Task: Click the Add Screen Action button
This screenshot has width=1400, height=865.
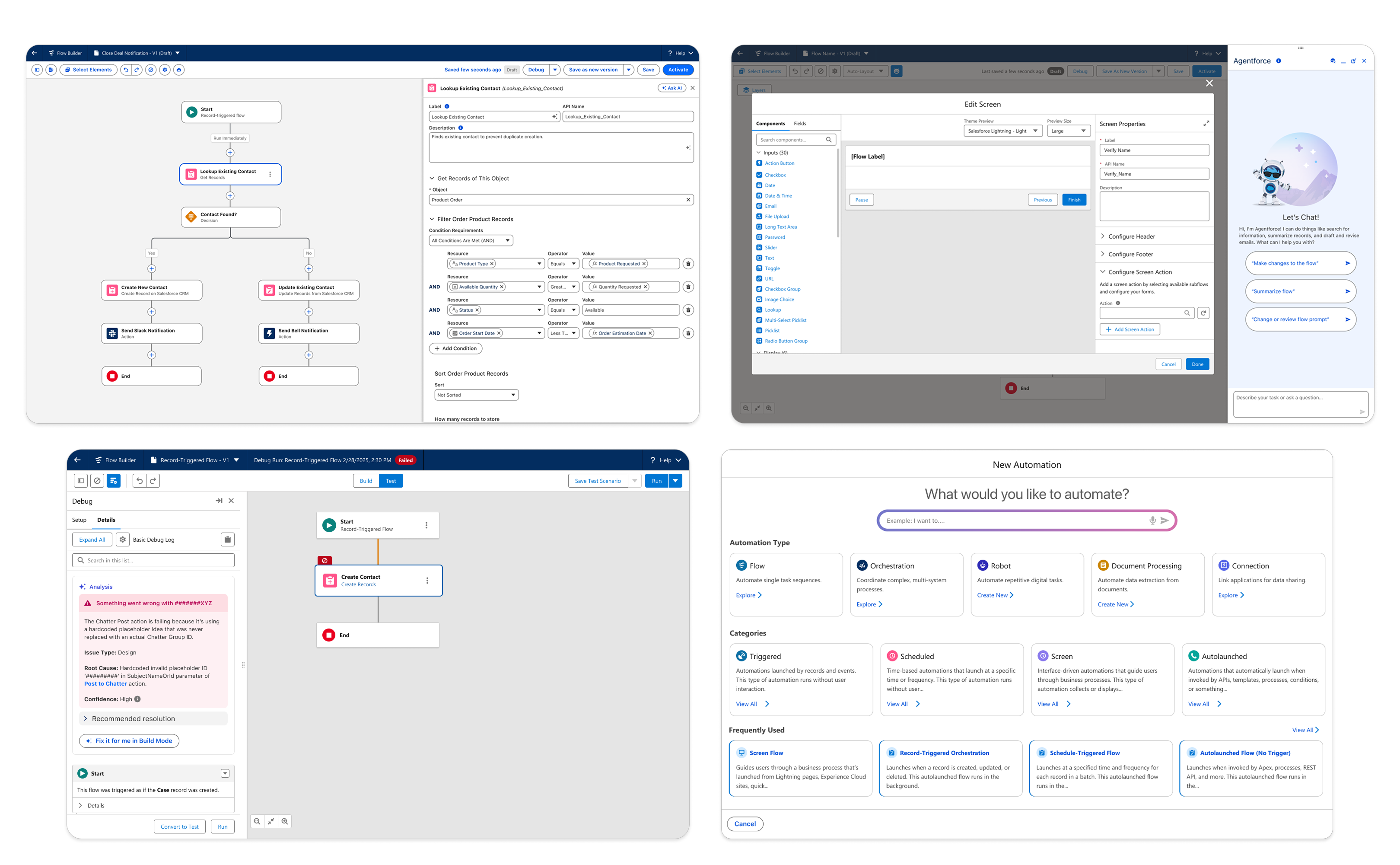Action: click(x=1130, y=329)
